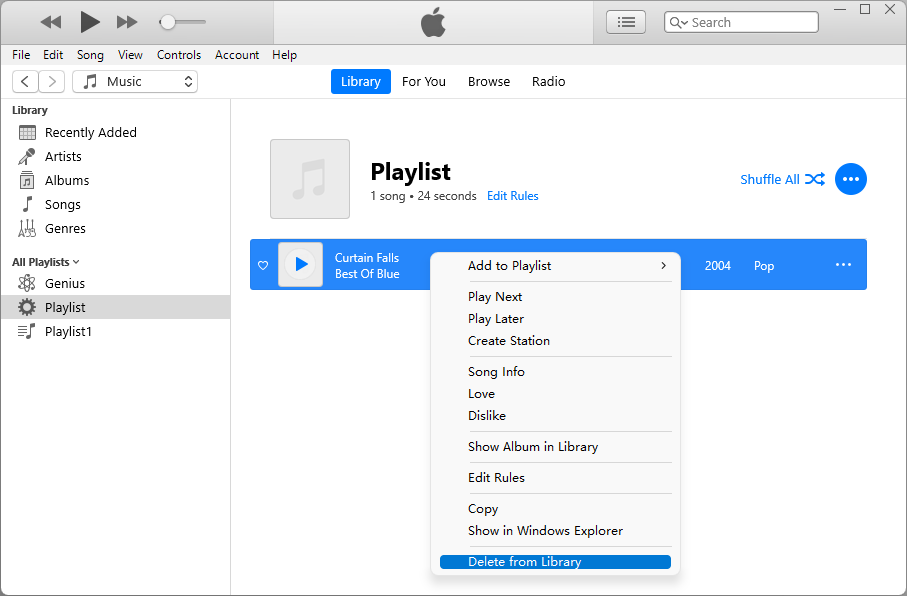Open the Up Next list view icon

coord(626,22)
